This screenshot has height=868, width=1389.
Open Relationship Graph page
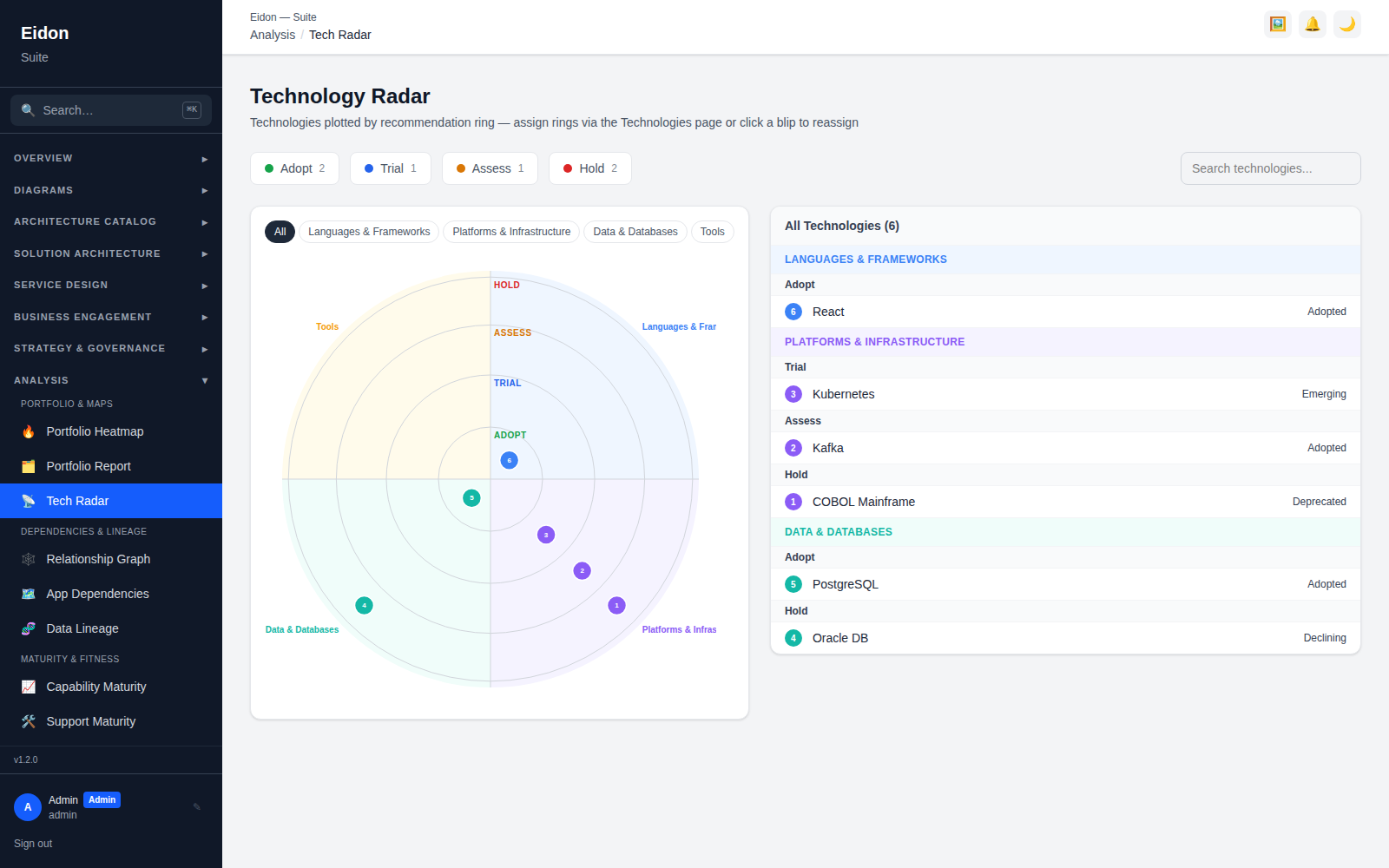click(111, 559)
